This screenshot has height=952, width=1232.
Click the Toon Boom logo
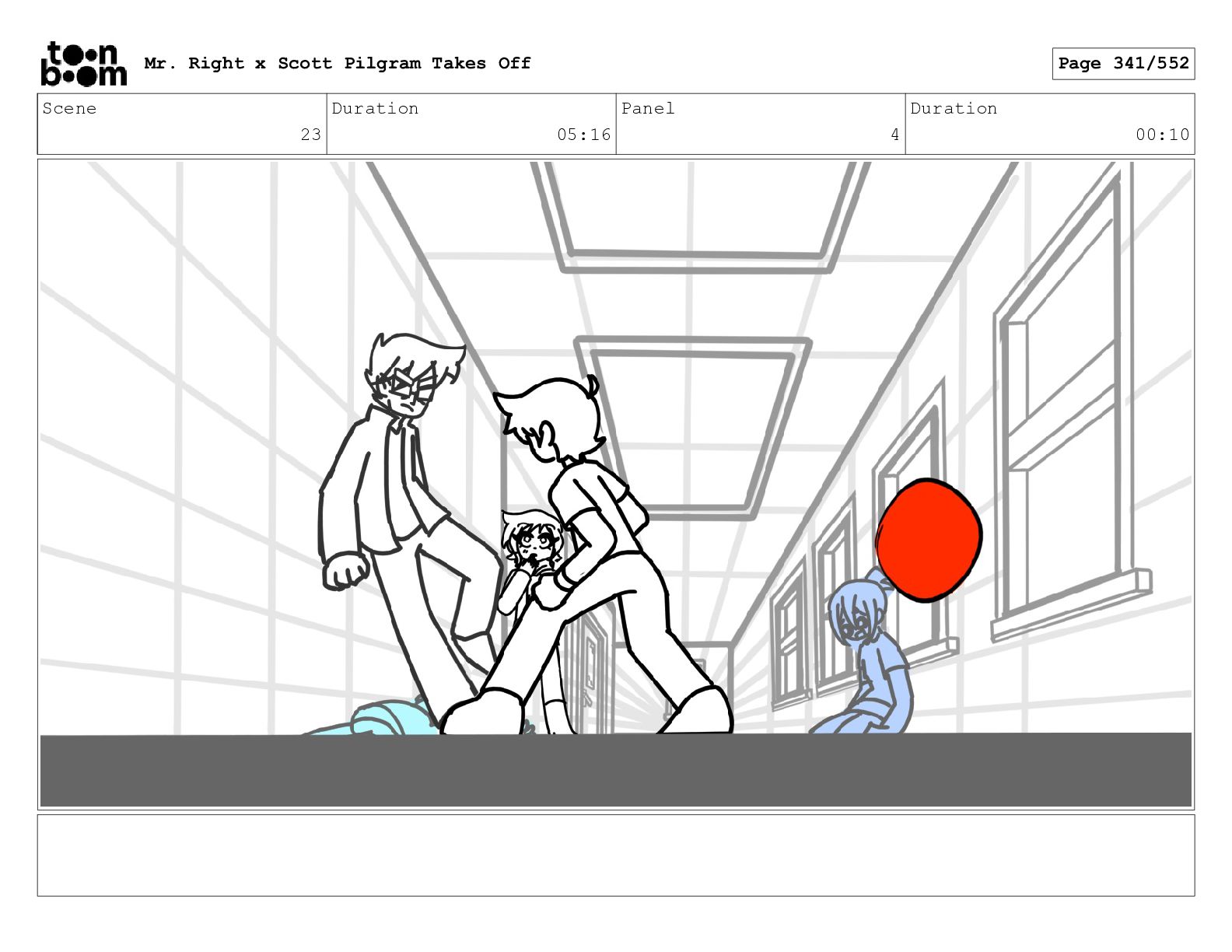point(83,64)
